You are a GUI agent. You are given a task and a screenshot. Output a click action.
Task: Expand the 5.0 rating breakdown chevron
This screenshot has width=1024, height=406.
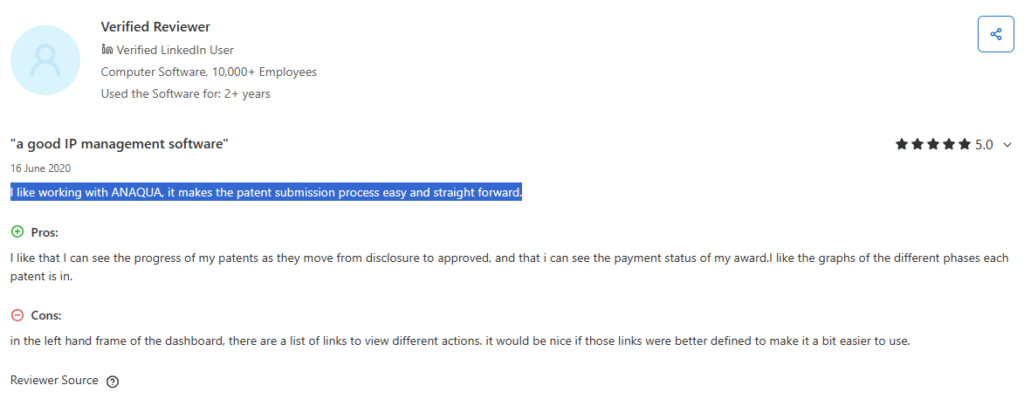point(1006,145)
